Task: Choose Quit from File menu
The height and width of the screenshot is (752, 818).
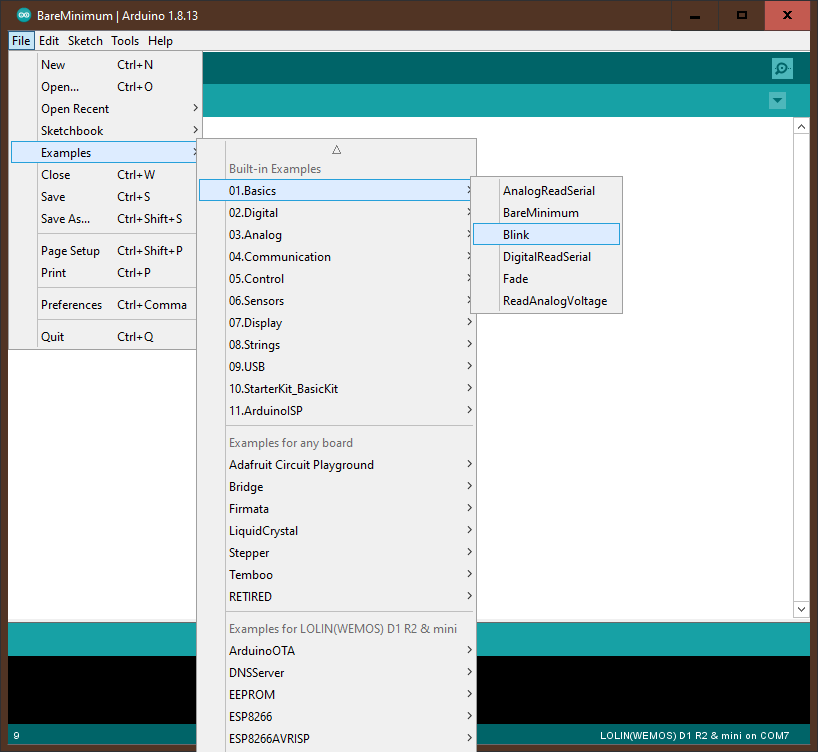Action: [103, 337]
